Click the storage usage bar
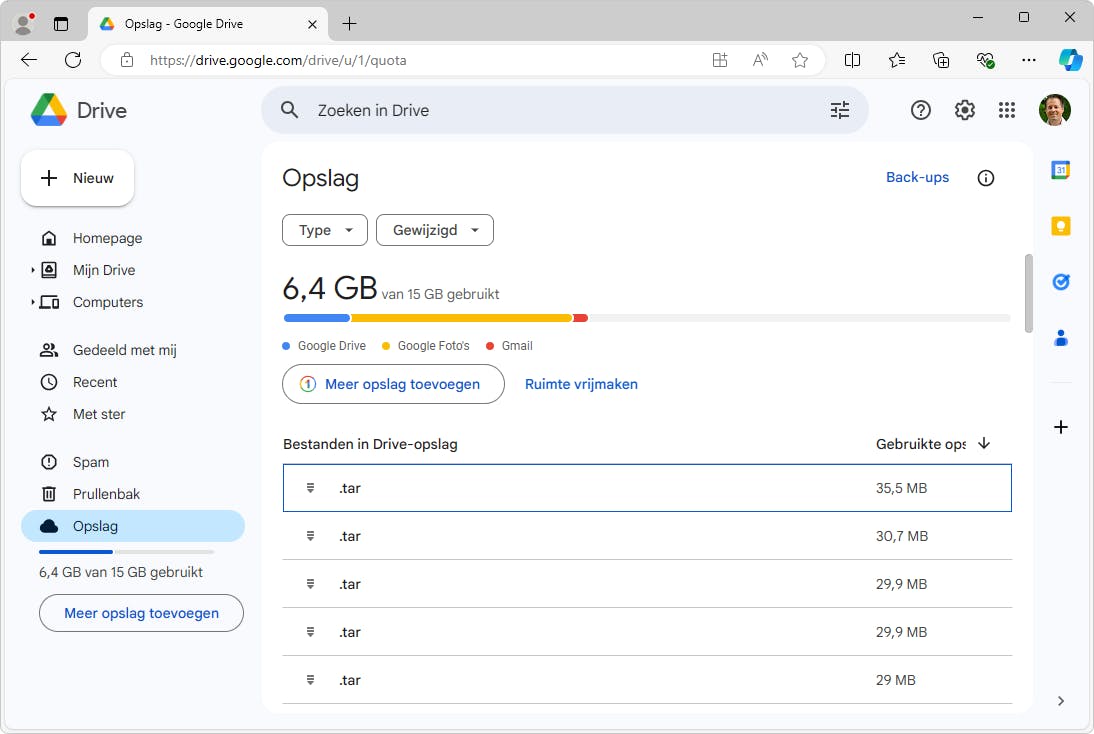 pyautogui.click(x=646, y=318)
